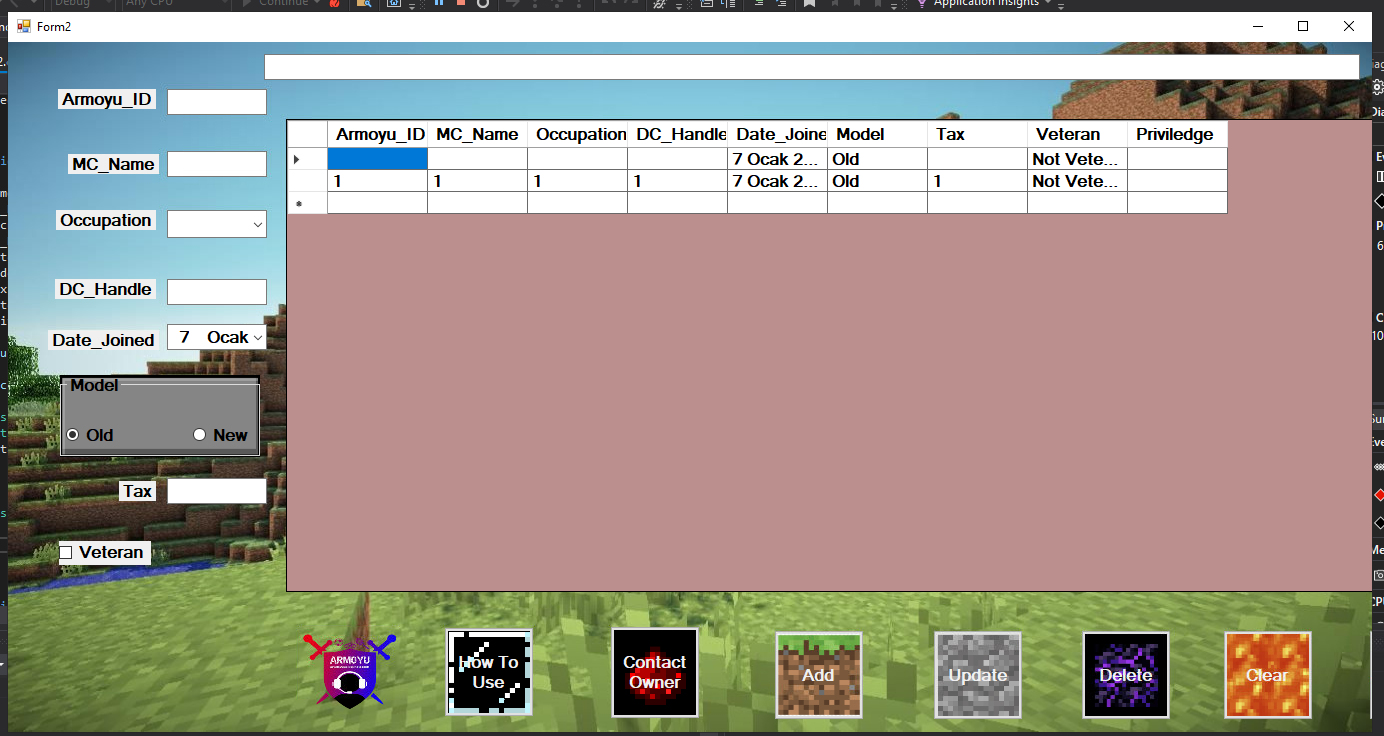Select the Tax cell containing 1
1384x736 pixels.
point(978,181)
